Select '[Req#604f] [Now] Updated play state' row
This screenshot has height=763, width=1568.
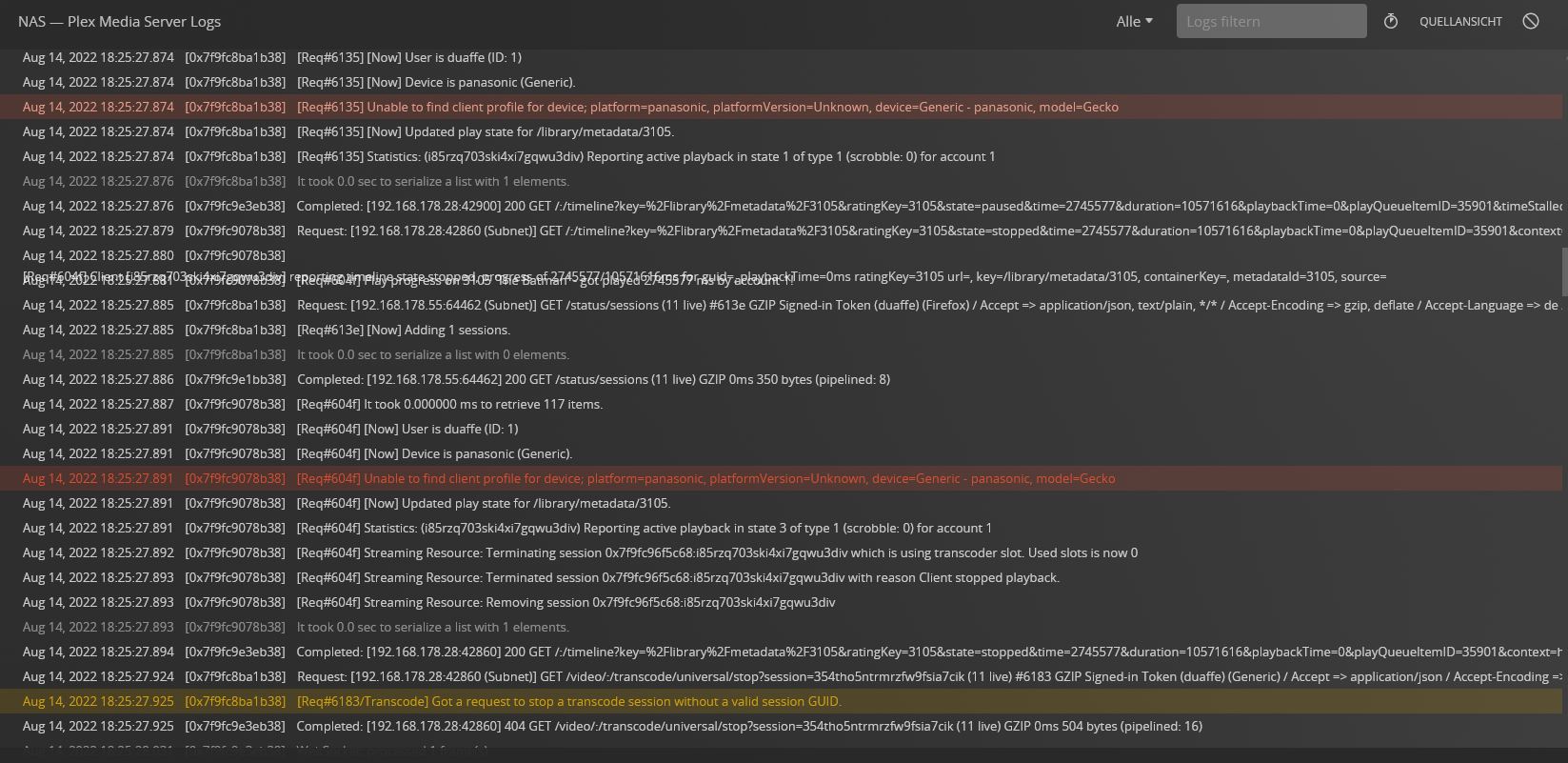(781, 503)
